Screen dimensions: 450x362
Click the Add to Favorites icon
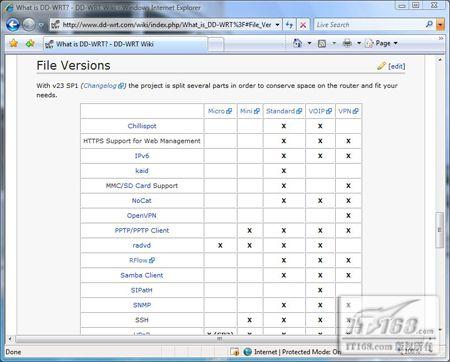30,43
